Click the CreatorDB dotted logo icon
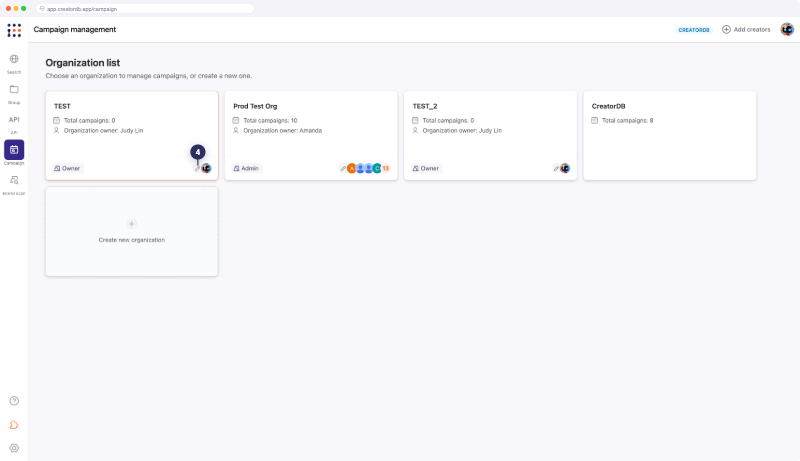The image size is (800, 461). (14, 30)
